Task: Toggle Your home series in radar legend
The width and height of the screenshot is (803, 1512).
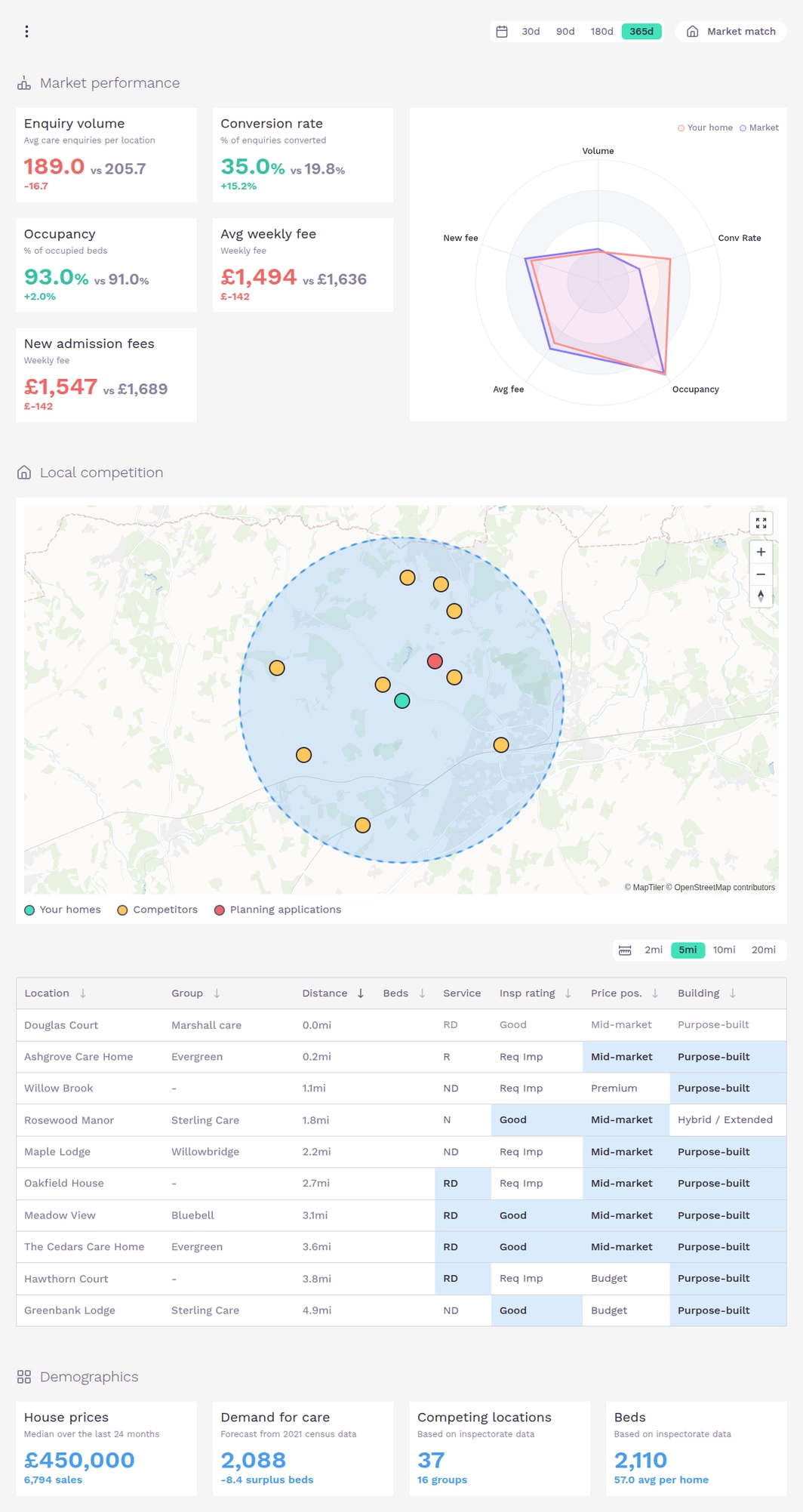Action: (x=705, y=128)
